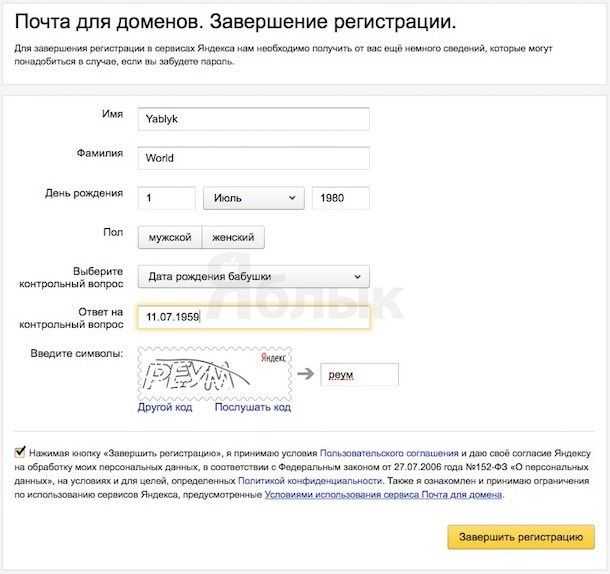Select the мужской gender option
The image size is (610, 574).
coord(170,237)
